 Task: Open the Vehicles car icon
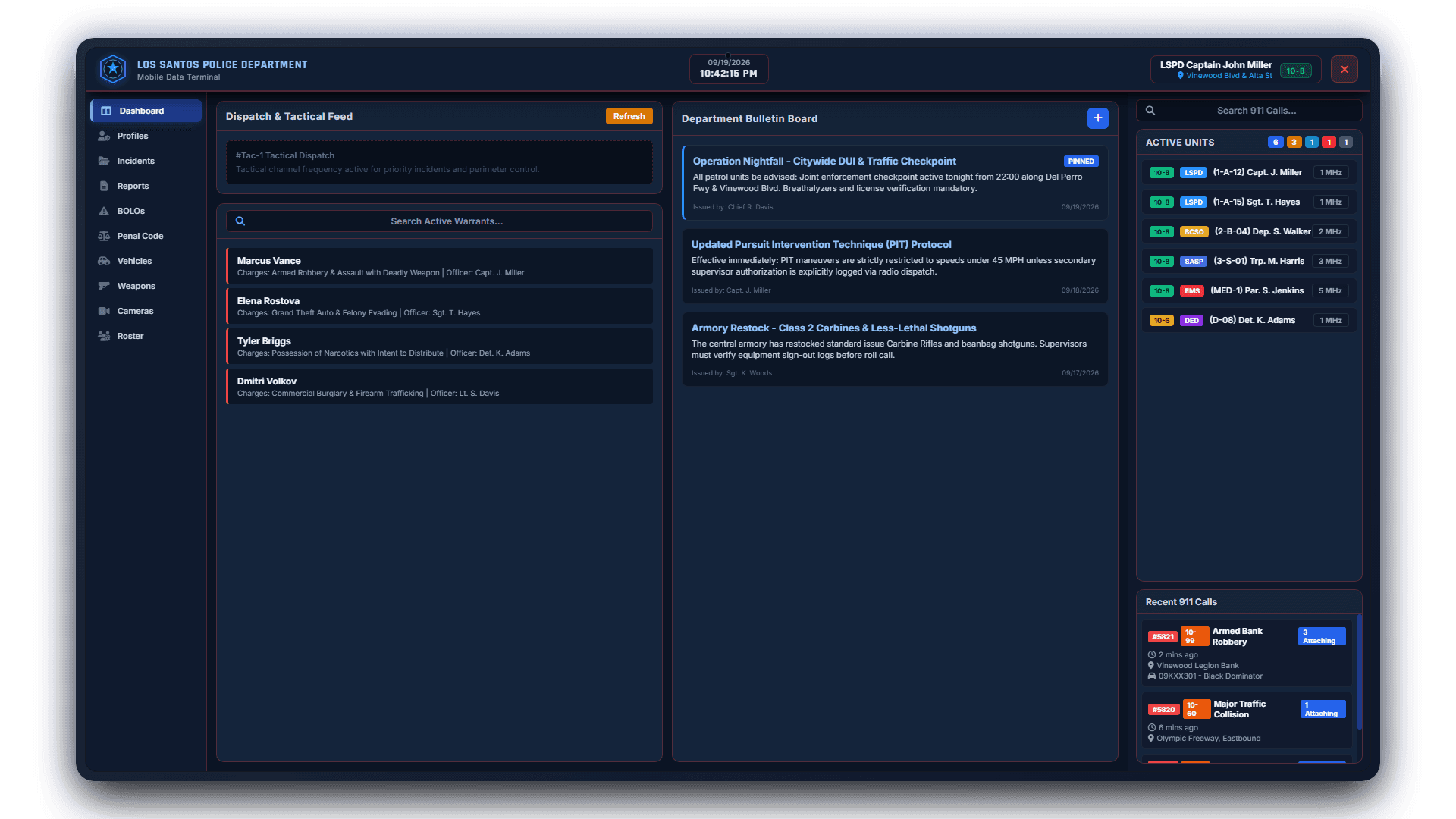coord(104,261)
